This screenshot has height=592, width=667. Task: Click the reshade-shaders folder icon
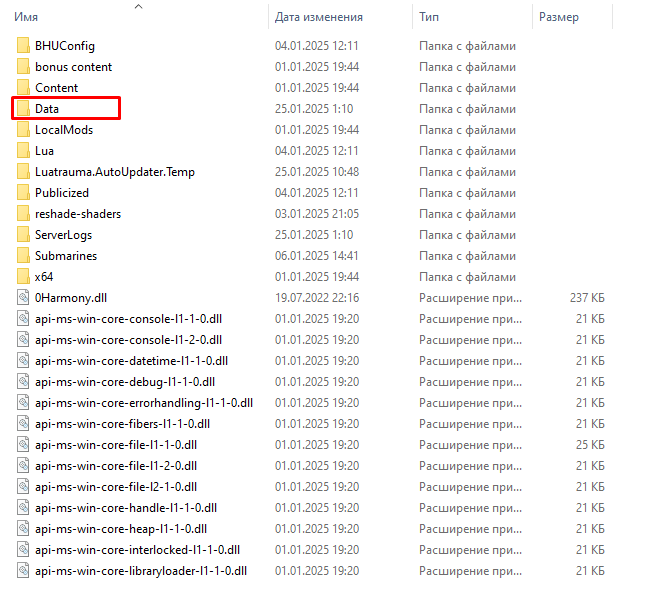(x=24, y=214)
